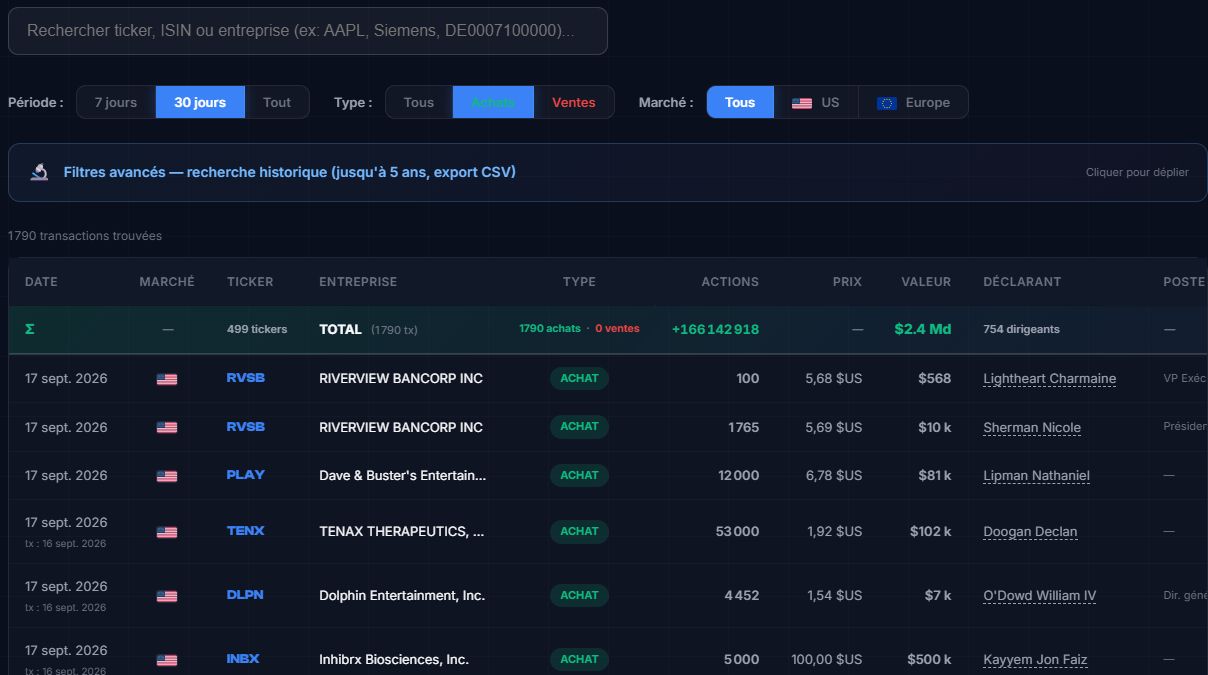Viewport: 1208px width, 675px height.
Task: Open Lipman Nathaniel's declarant link
Action: 1036,476
